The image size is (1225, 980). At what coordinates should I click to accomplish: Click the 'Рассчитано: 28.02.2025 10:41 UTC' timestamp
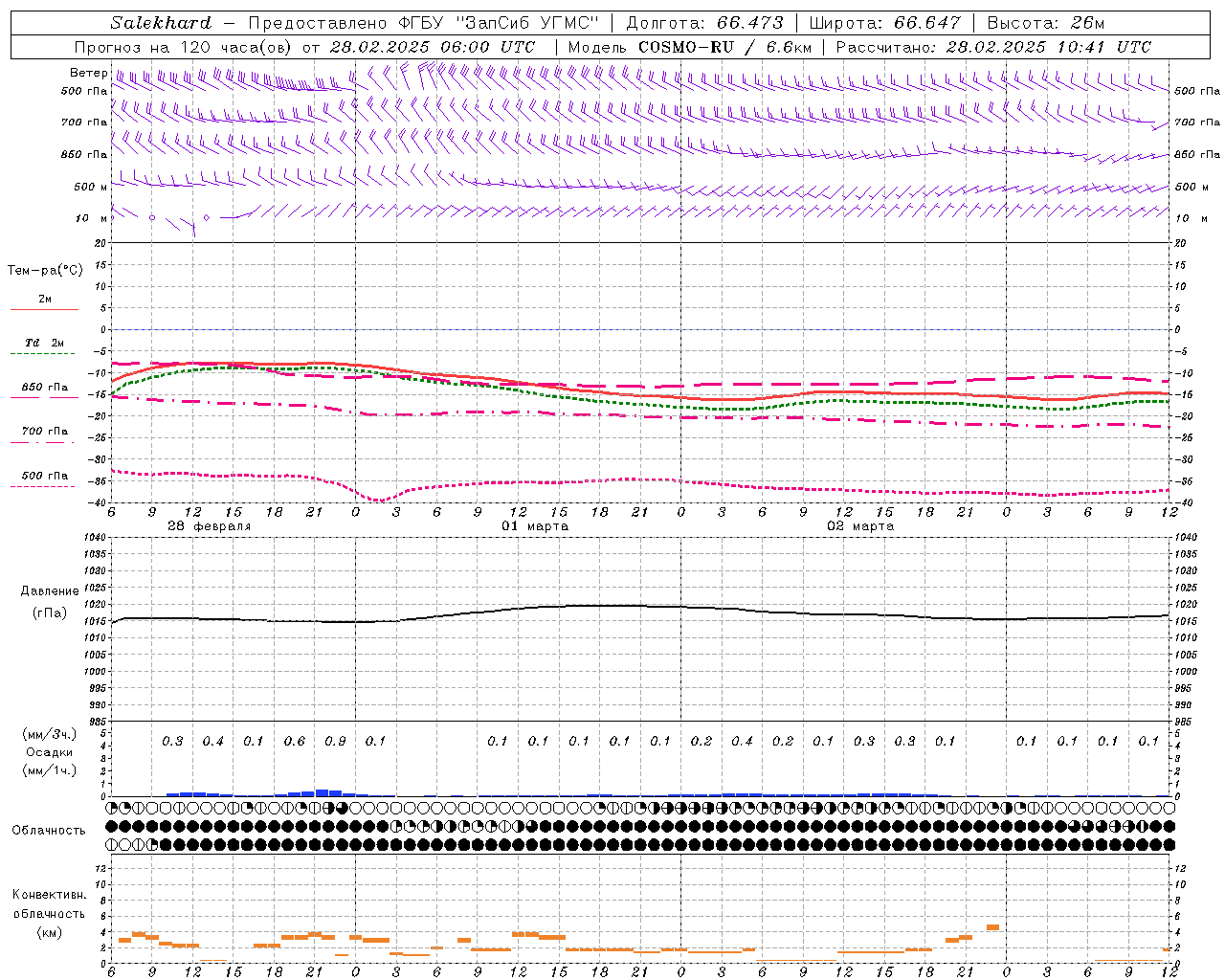coord(993,47)
